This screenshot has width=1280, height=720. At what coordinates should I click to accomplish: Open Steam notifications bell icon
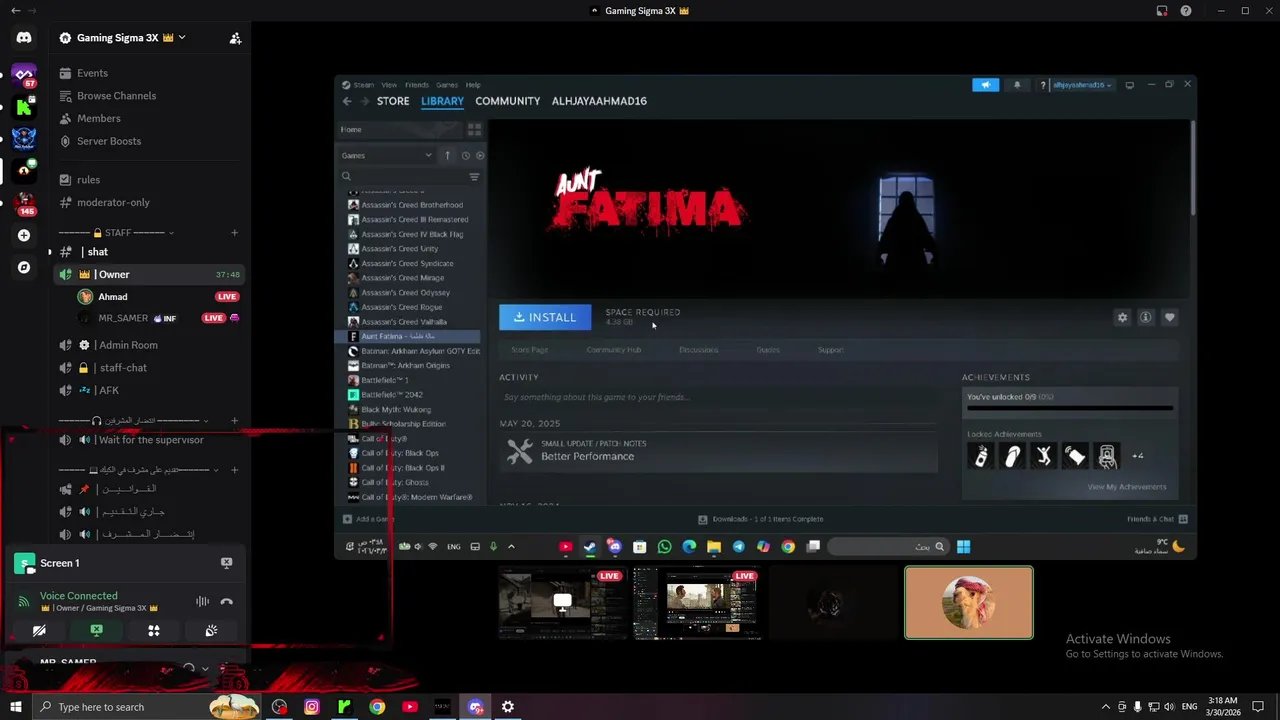pos(1017,85)
